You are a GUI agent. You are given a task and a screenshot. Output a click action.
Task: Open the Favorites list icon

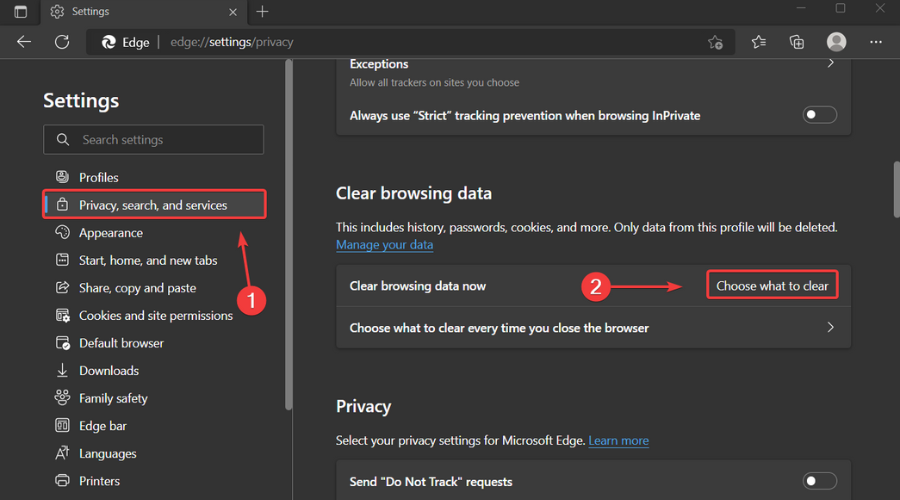pos(759,42)
